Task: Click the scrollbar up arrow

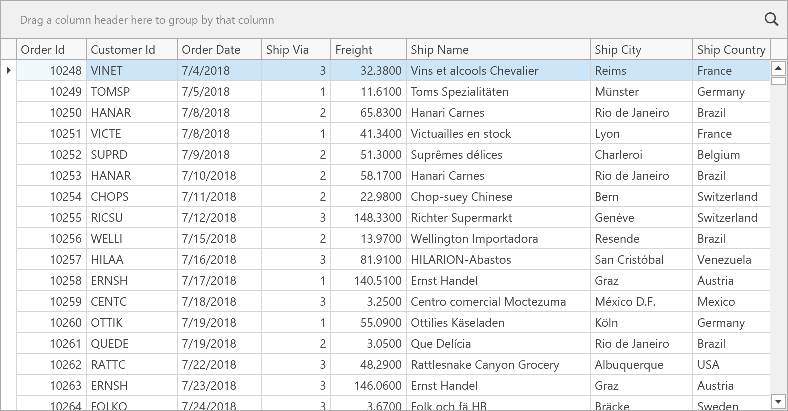Action: tap(778, 68)
